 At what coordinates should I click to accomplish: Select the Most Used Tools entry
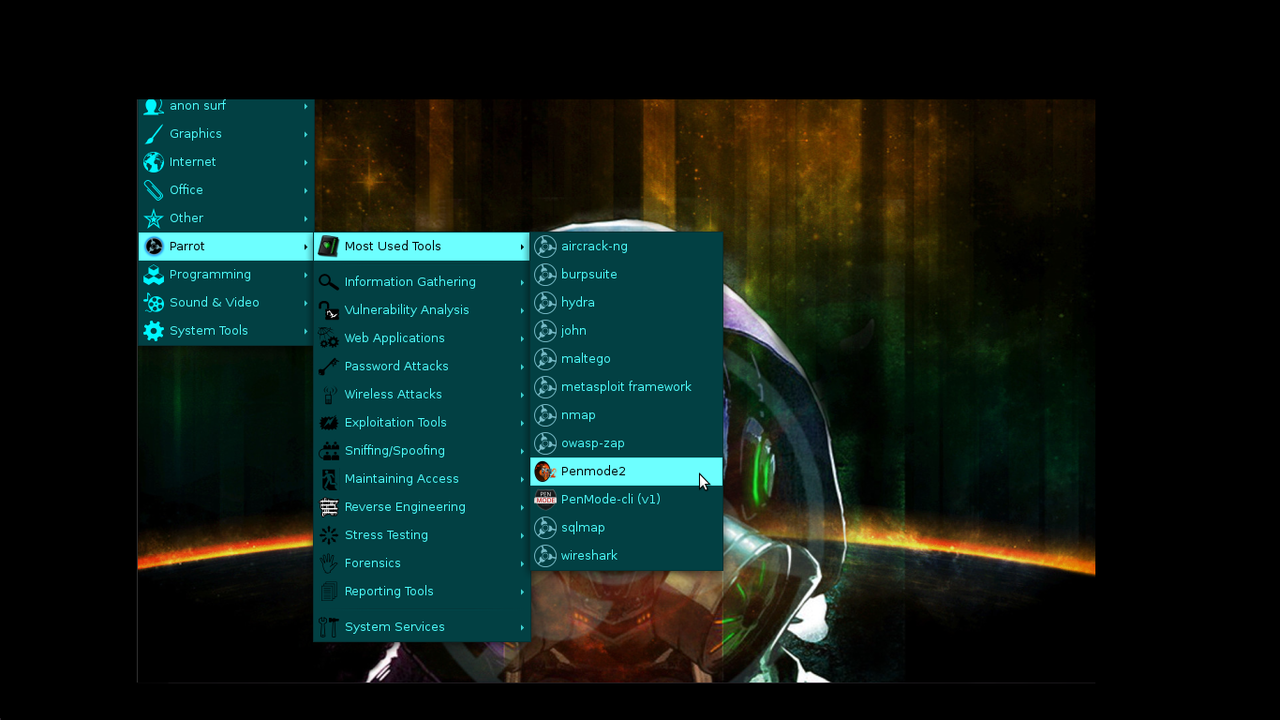(422, 246)
